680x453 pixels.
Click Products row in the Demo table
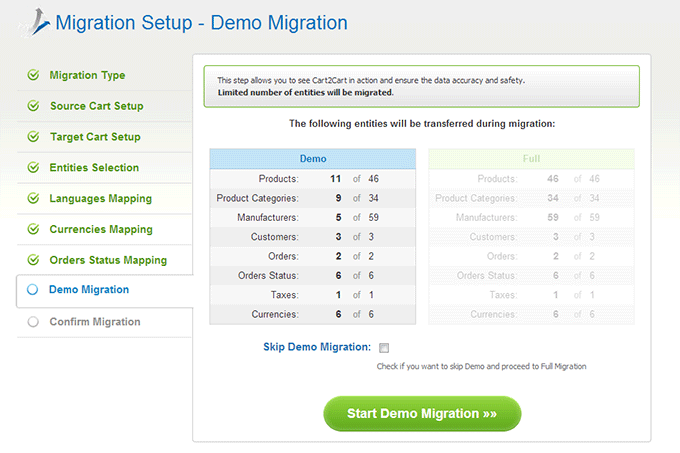tap(313, 179)
